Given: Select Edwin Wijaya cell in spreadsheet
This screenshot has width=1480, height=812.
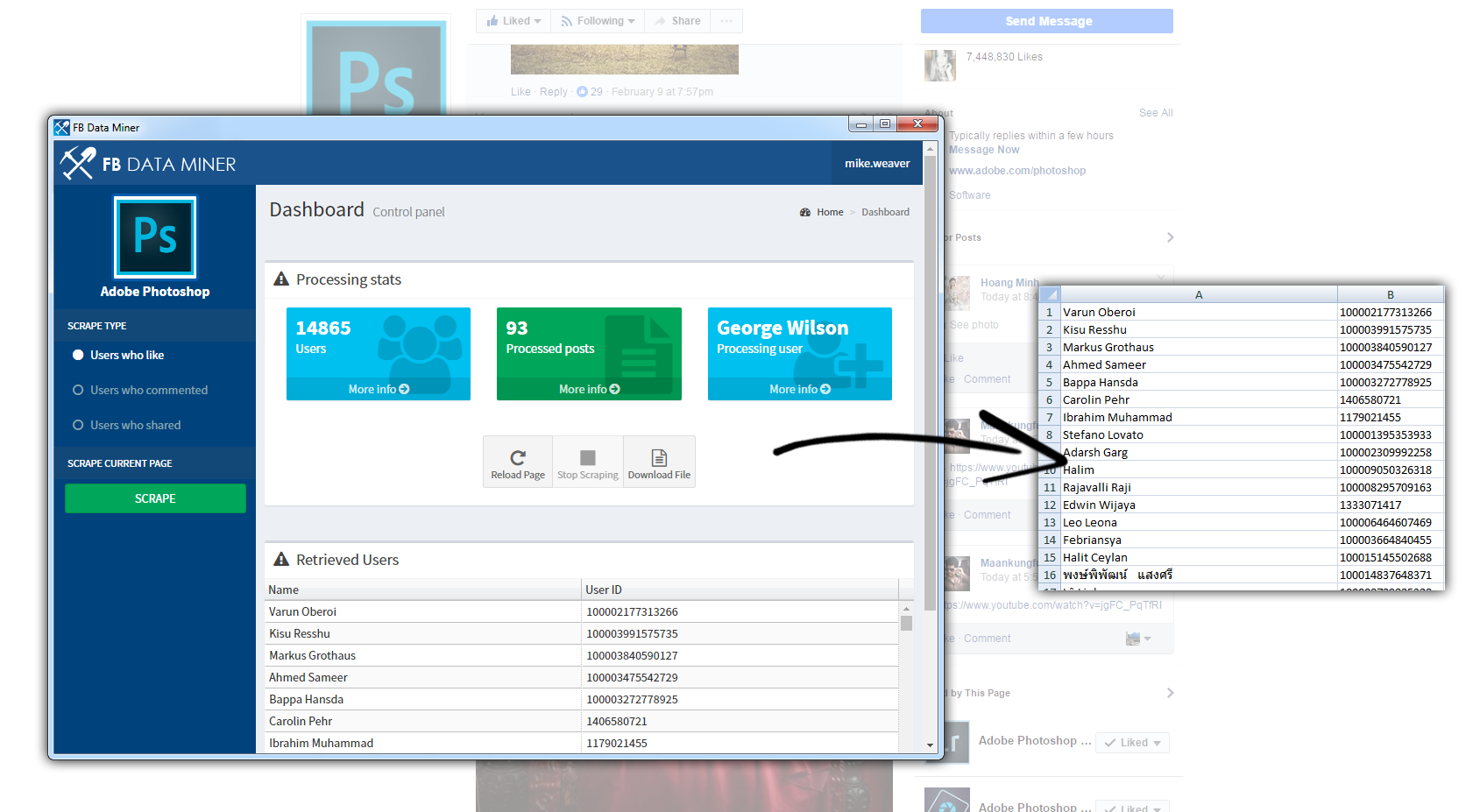Looking at the screenshot, I should point(1199,505).
